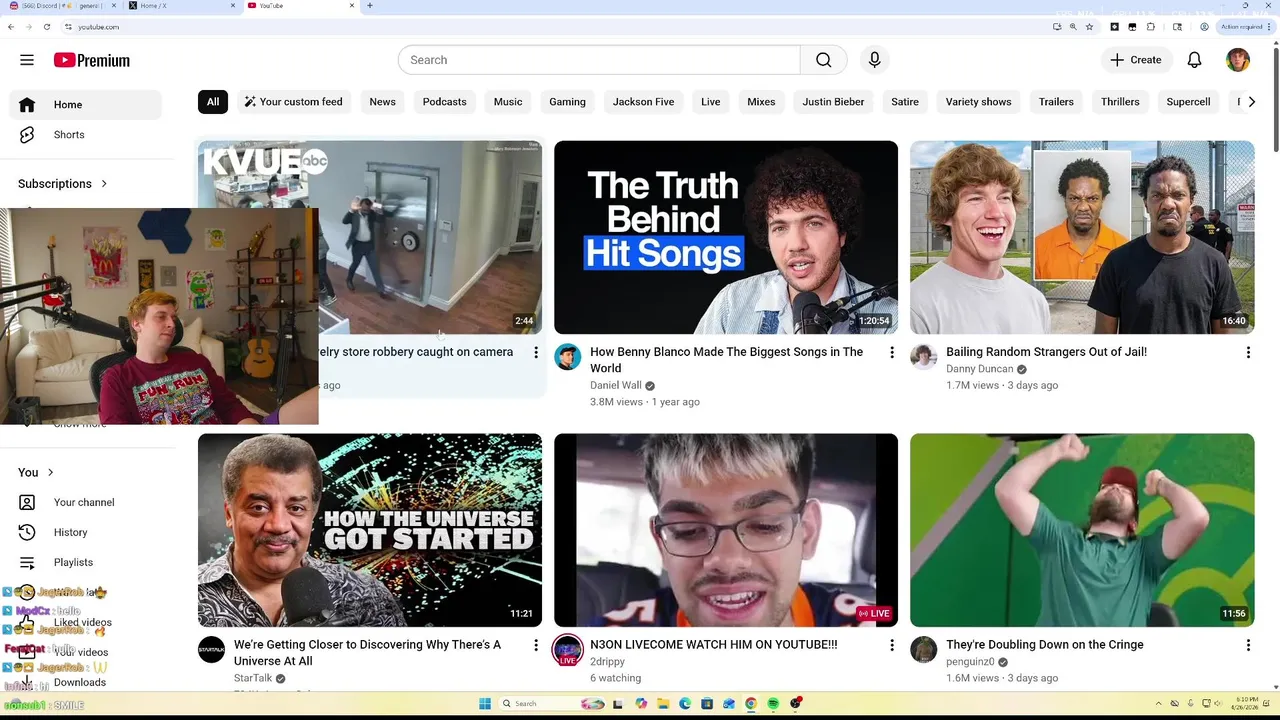Click the browser zoom magnifier icon
This screenshot has height=720, width=1280.
[1073, 27]
